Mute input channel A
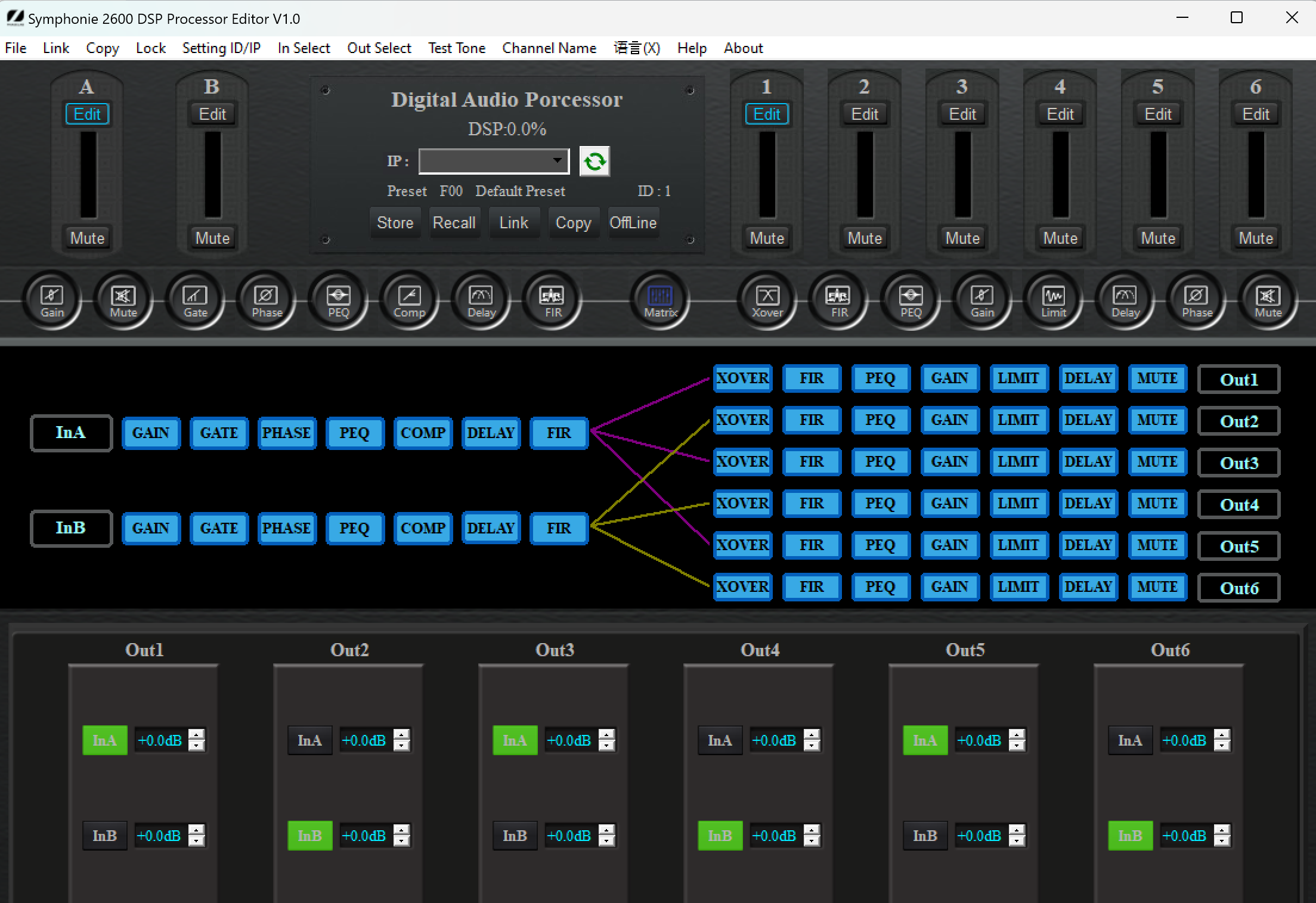Screen dimensions: 1316x903 (87, 238)
